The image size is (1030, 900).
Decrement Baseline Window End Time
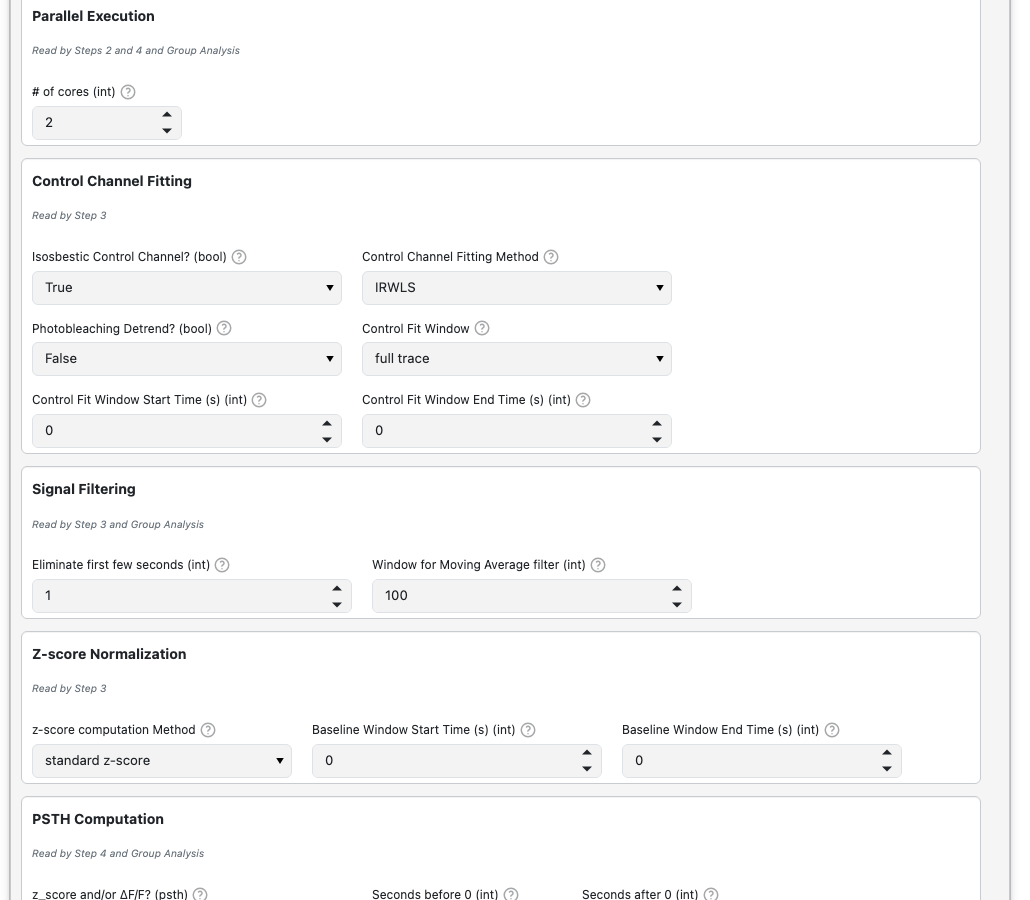887,769
